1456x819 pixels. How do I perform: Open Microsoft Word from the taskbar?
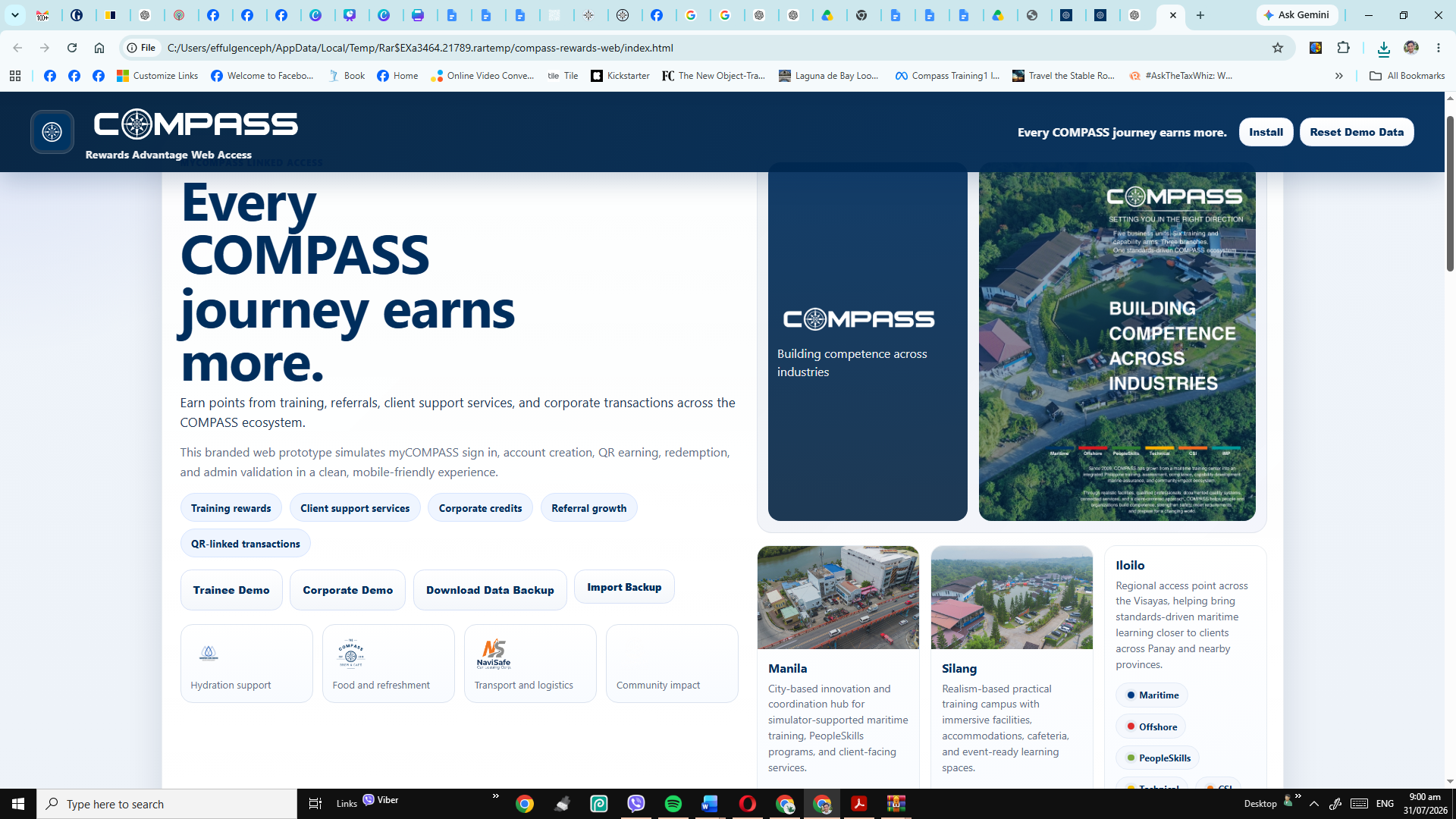[710, 804]
